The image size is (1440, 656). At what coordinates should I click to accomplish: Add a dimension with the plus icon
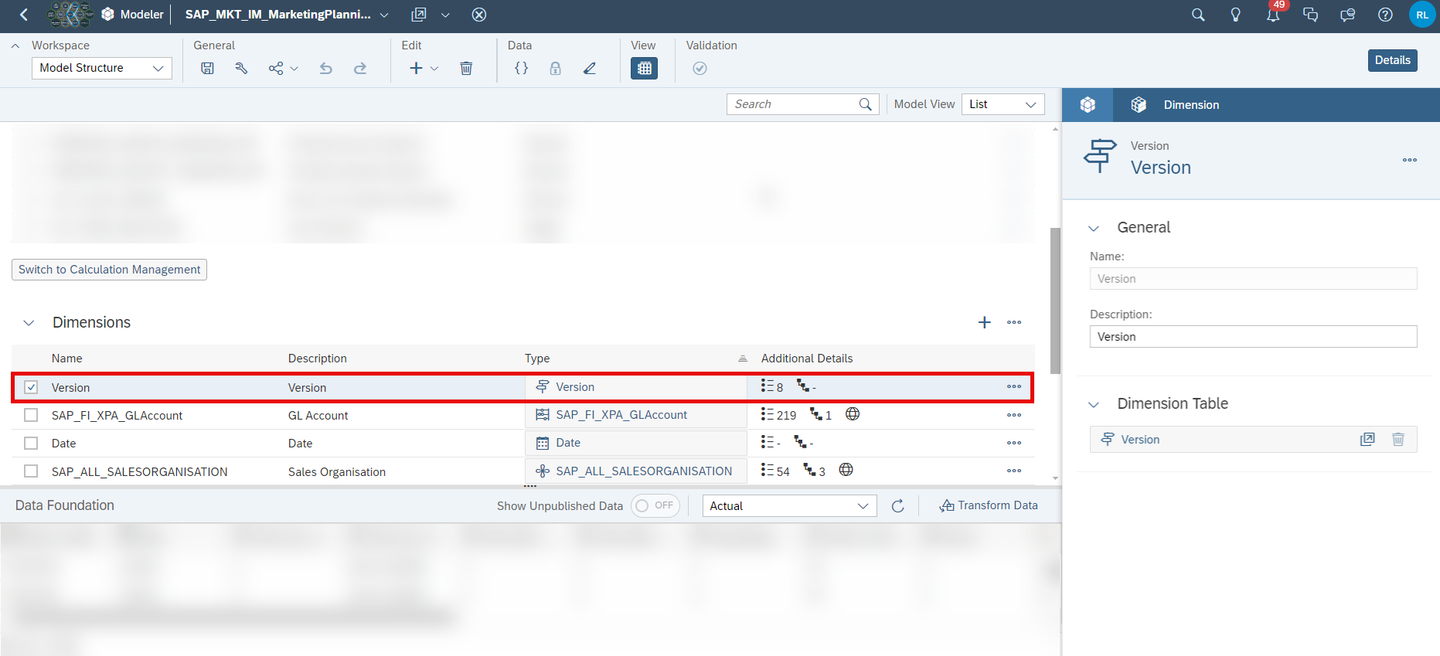coord(984,322)
